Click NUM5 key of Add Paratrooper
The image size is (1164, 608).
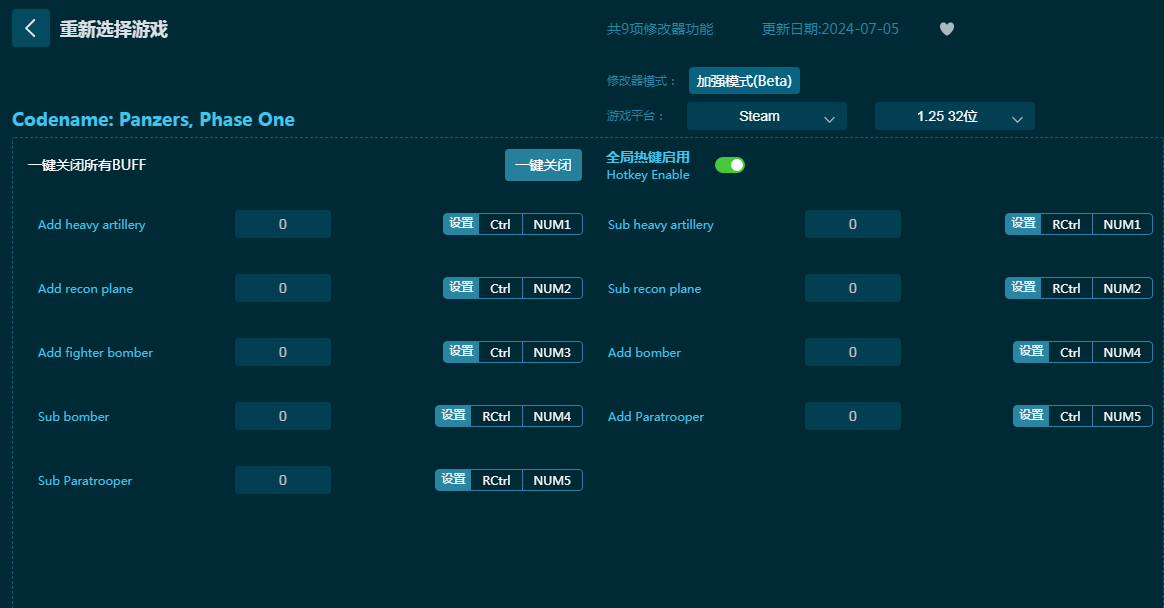pos(1122,416)
